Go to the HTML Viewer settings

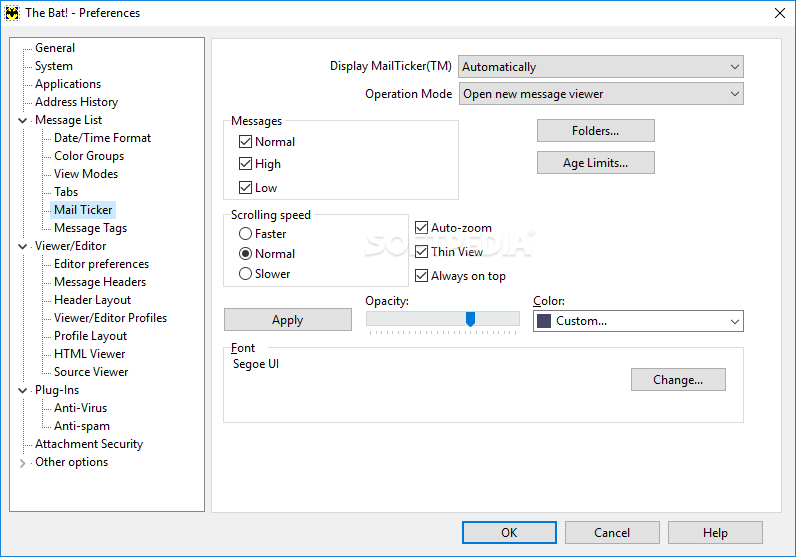coord(90,354)
